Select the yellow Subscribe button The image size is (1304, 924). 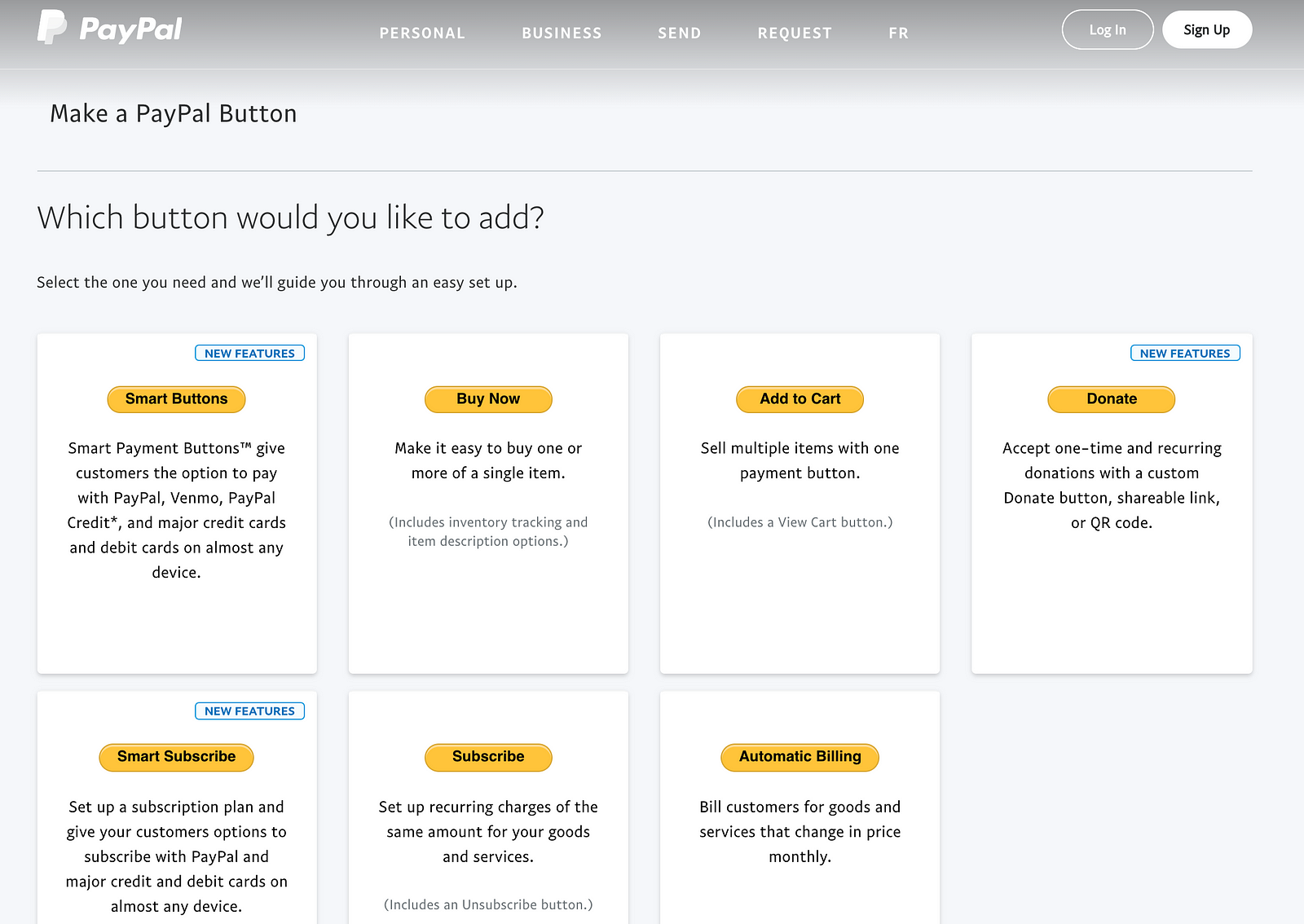point(488,757)
